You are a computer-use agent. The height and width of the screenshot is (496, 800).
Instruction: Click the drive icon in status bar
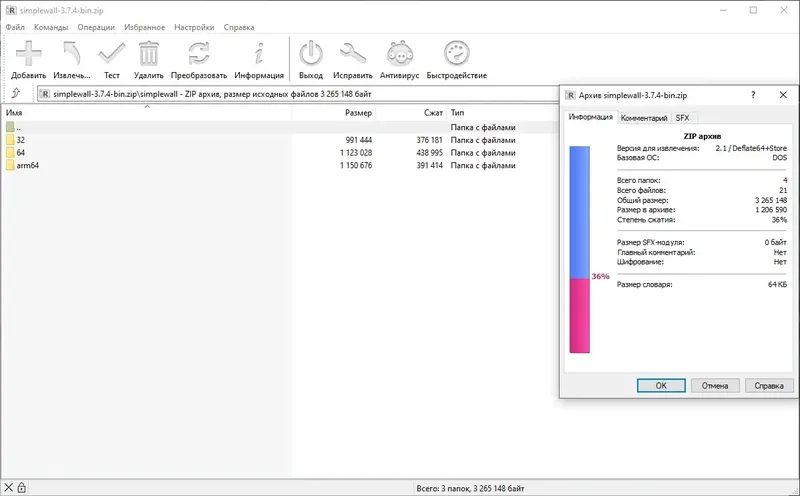(x=9, y=488)
